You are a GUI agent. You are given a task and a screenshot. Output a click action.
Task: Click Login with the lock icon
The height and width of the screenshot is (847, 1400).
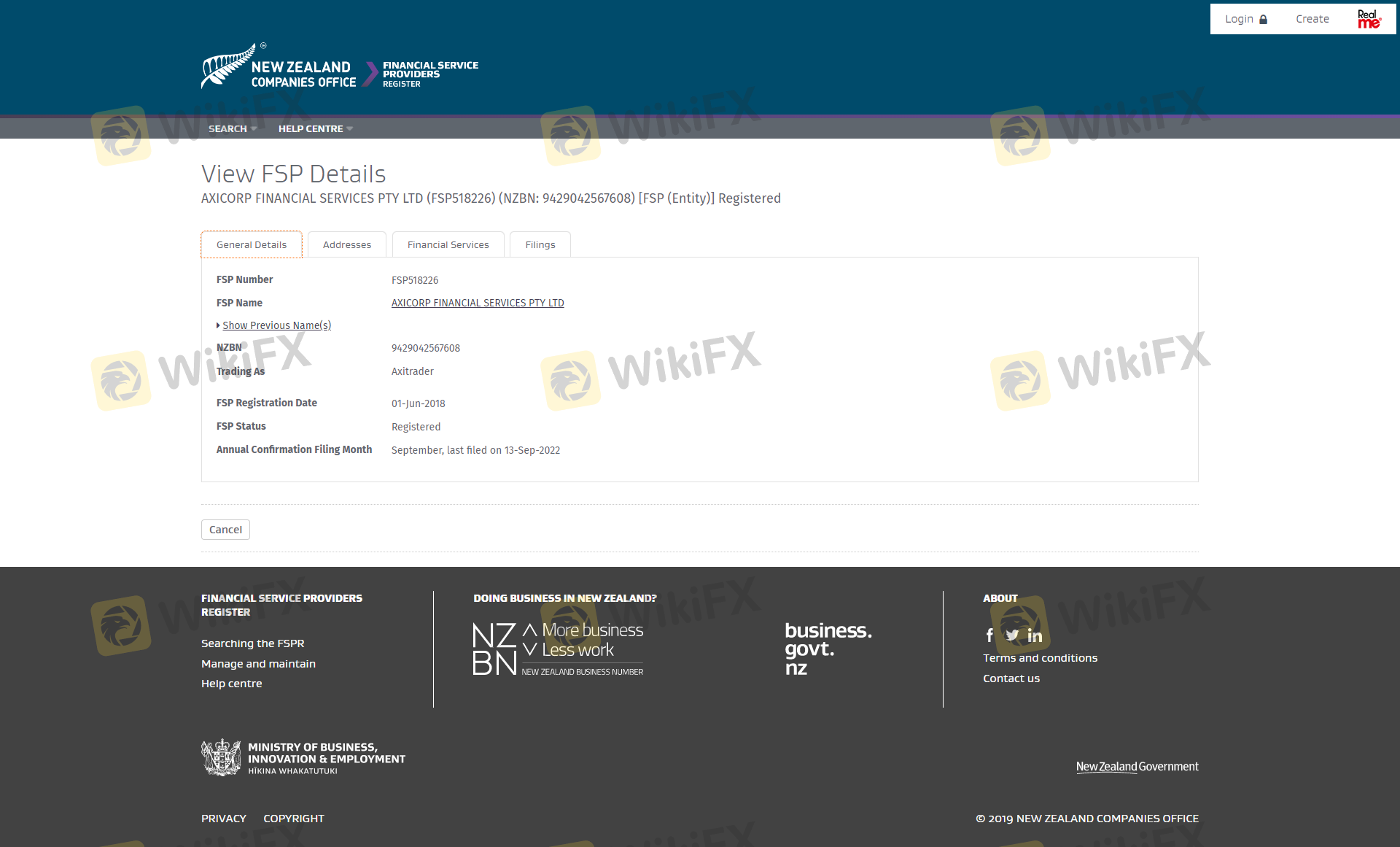pyautogui.click(x=1245, y=19)
